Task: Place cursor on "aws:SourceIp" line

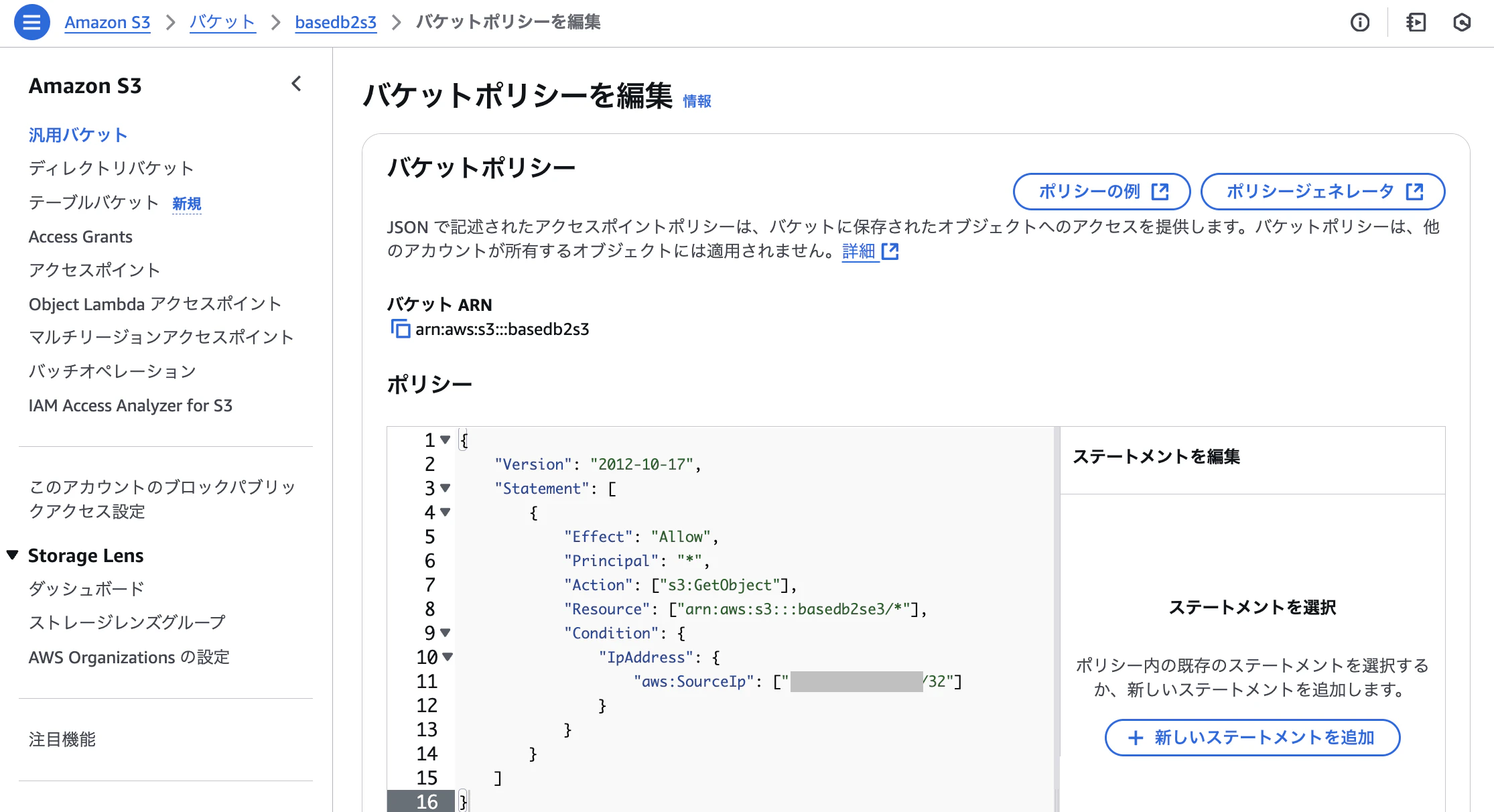Action: click(x=797, y=681)
